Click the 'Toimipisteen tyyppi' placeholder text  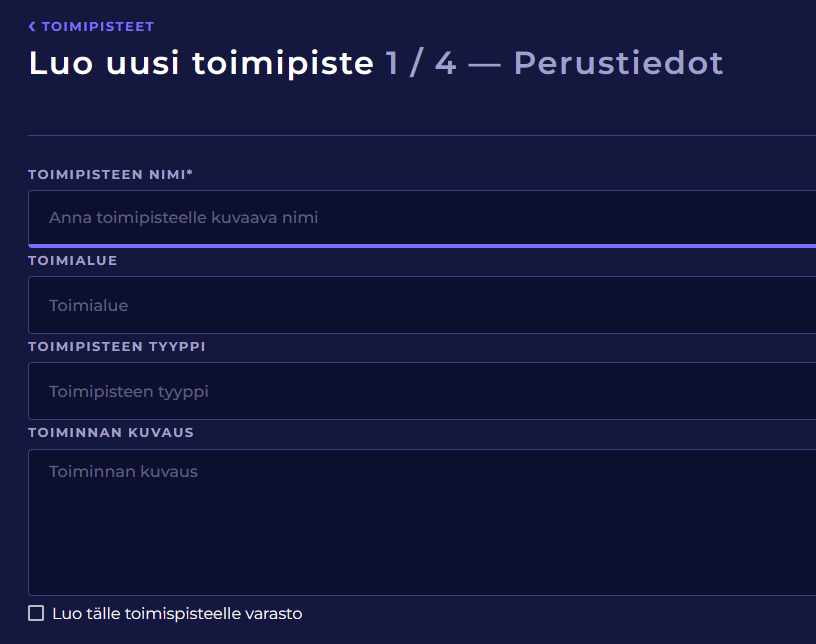(x=129, y=391)
